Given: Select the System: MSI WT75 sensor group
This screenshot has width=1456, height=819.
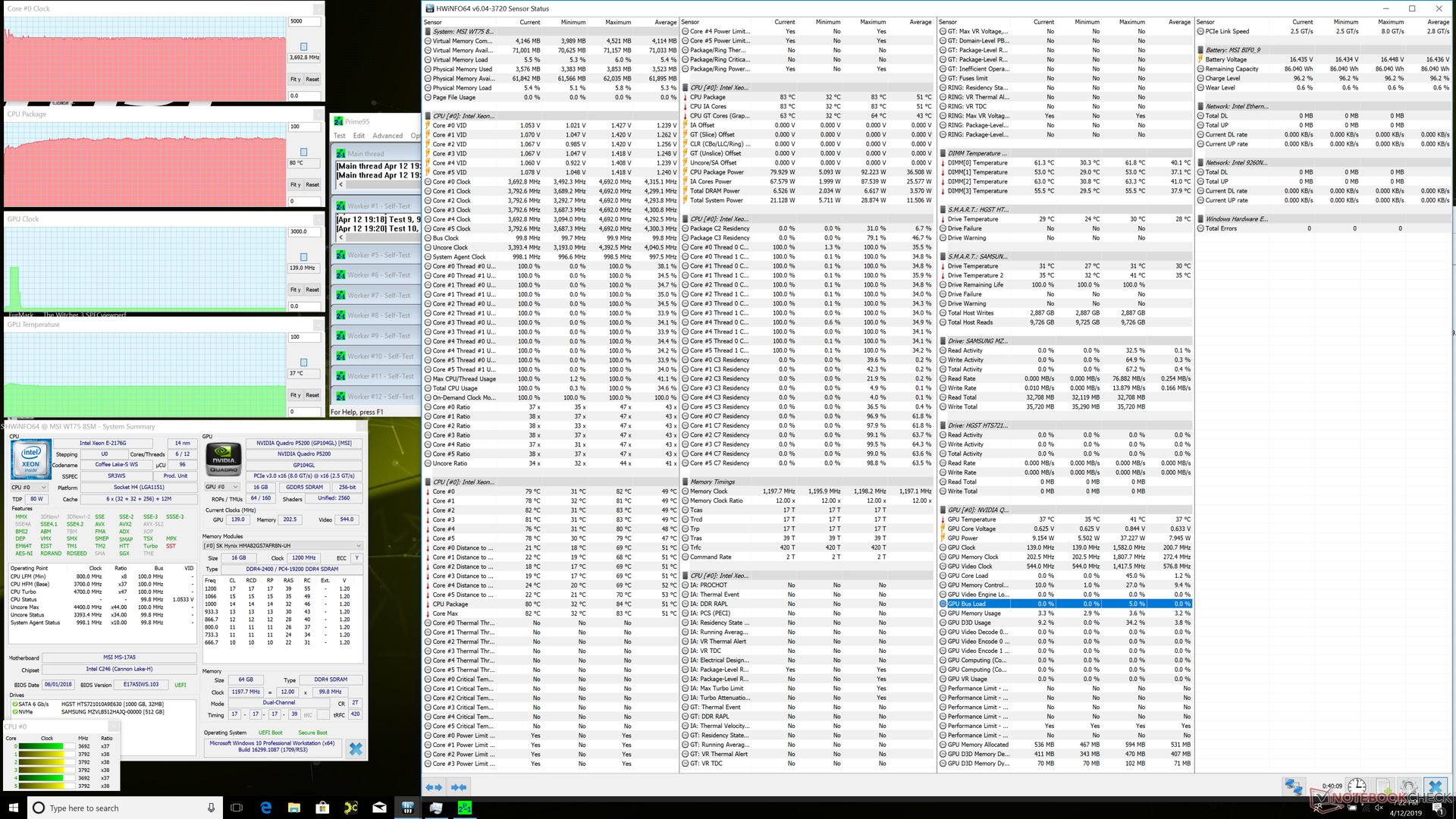Looking at the screenshot, I should 549,32.
